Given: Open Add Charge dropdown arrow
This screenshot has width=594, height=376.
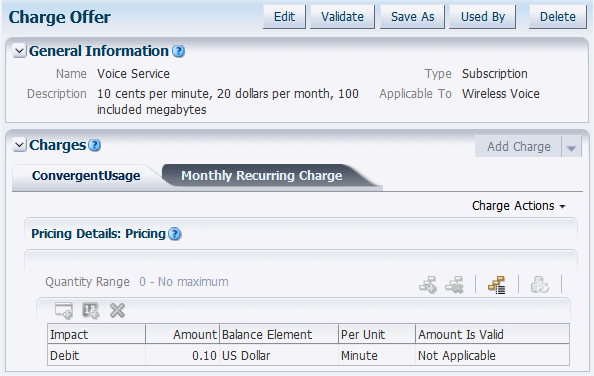Looking at the screenshot, I should pyautogui.click(x=571, y=147).
